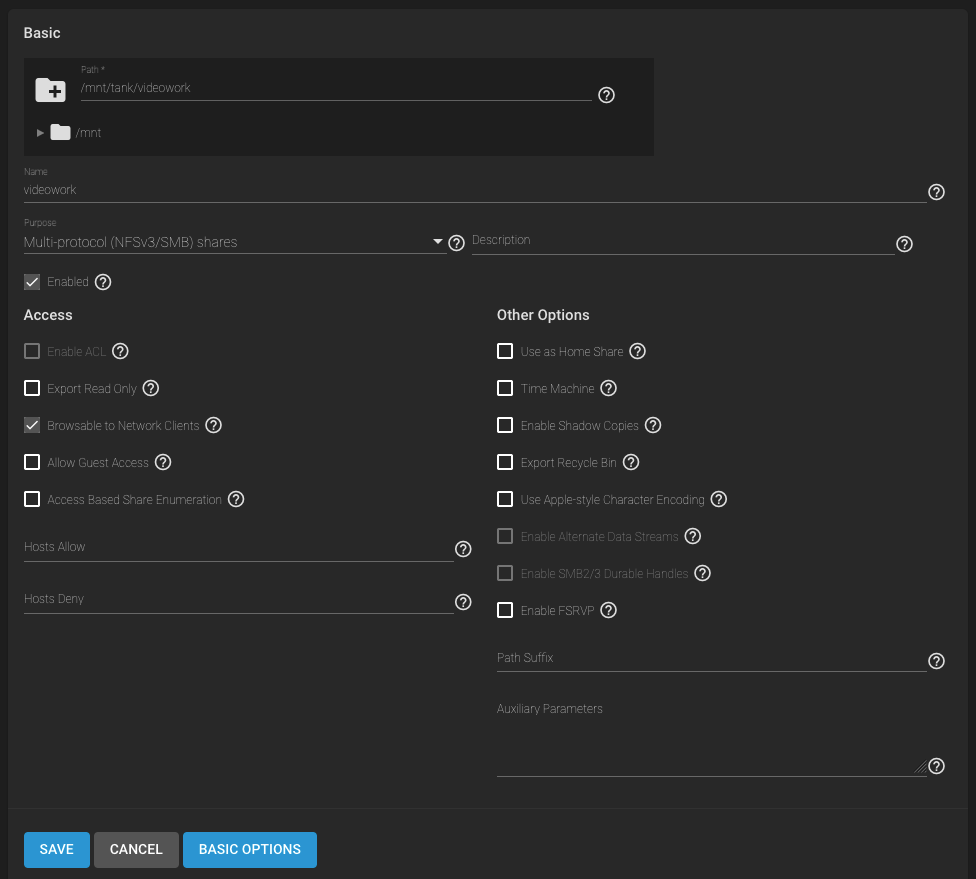Check Use as Home Share
Image resolution: width=976 pixels, height=879 pixels.
tap(505, 351)
